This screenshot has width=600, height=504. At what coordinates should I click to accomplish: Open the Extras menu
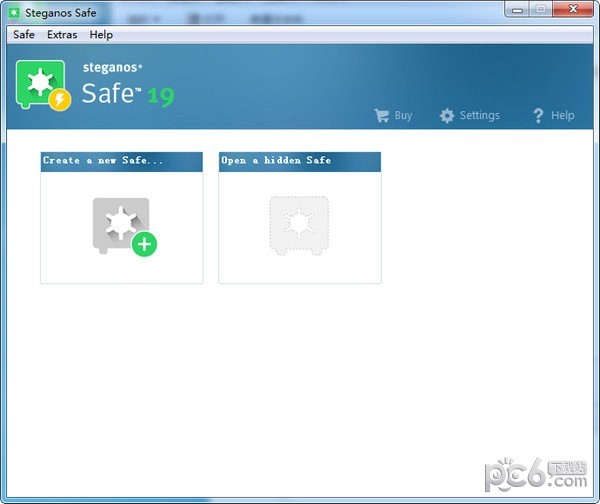(x=62, y=34)
